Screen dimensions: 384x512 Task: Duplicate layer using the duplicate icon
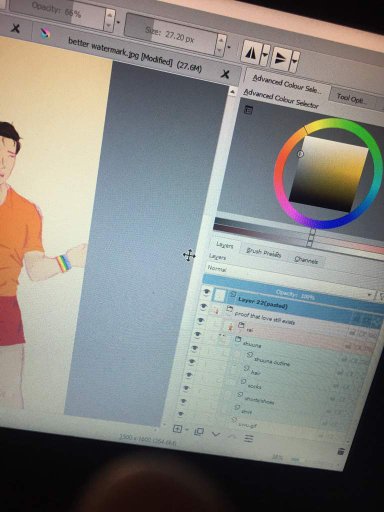coord(199,432)
